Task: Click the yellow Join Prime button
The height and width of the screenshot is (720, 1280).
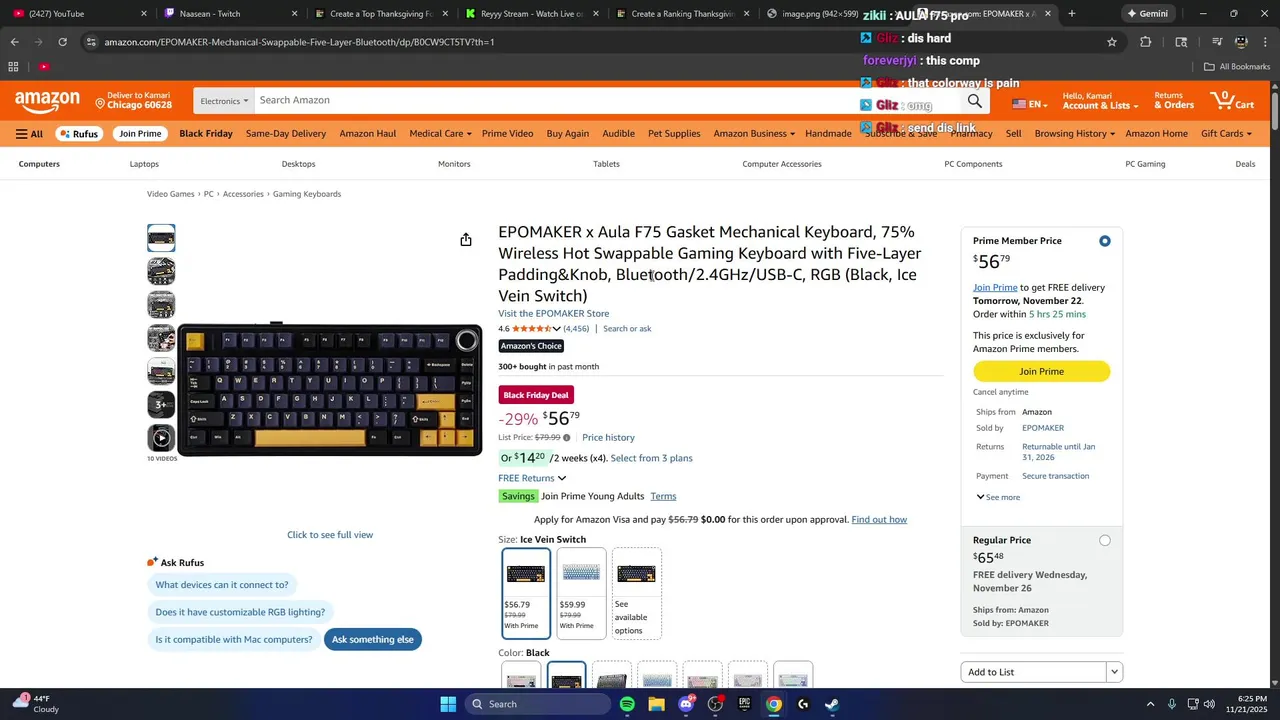Action: (1041, 372)
